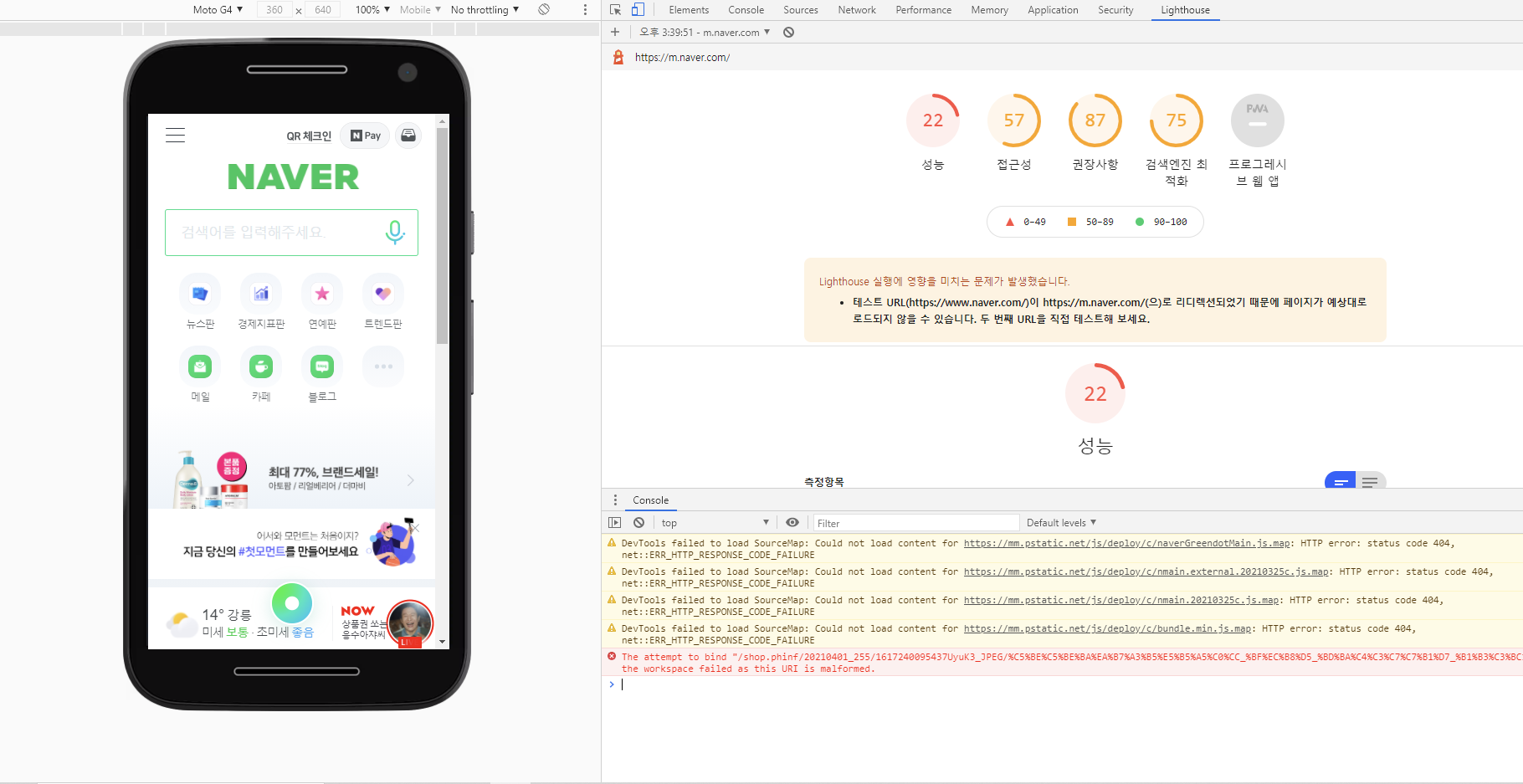
Task: Open the 카페 cafe shortcut
Action: [261, 366]
